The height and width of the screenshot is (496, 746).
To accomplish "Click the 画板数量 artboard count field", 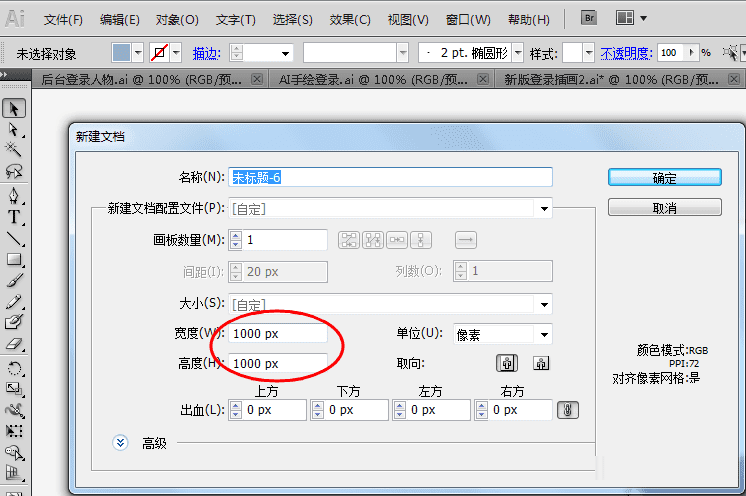I will click(x=285, y=240).
